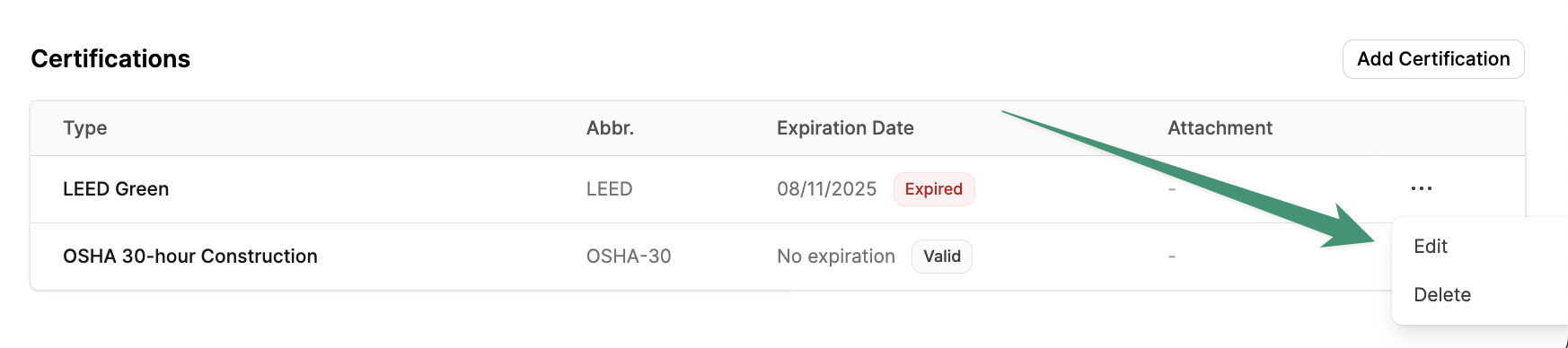Screen dimensions: 1568x348
Task: Click the Add Certification button
Action: pyautogui.click(x=1433, y=59)
